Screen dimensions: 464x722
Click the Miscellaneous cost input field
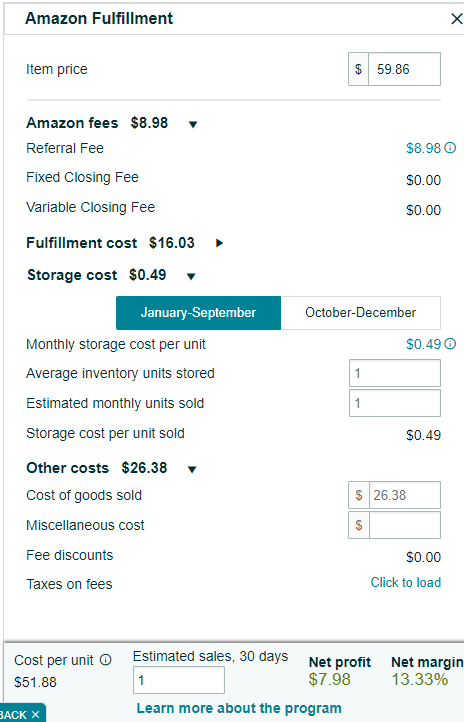pos(404,525)
